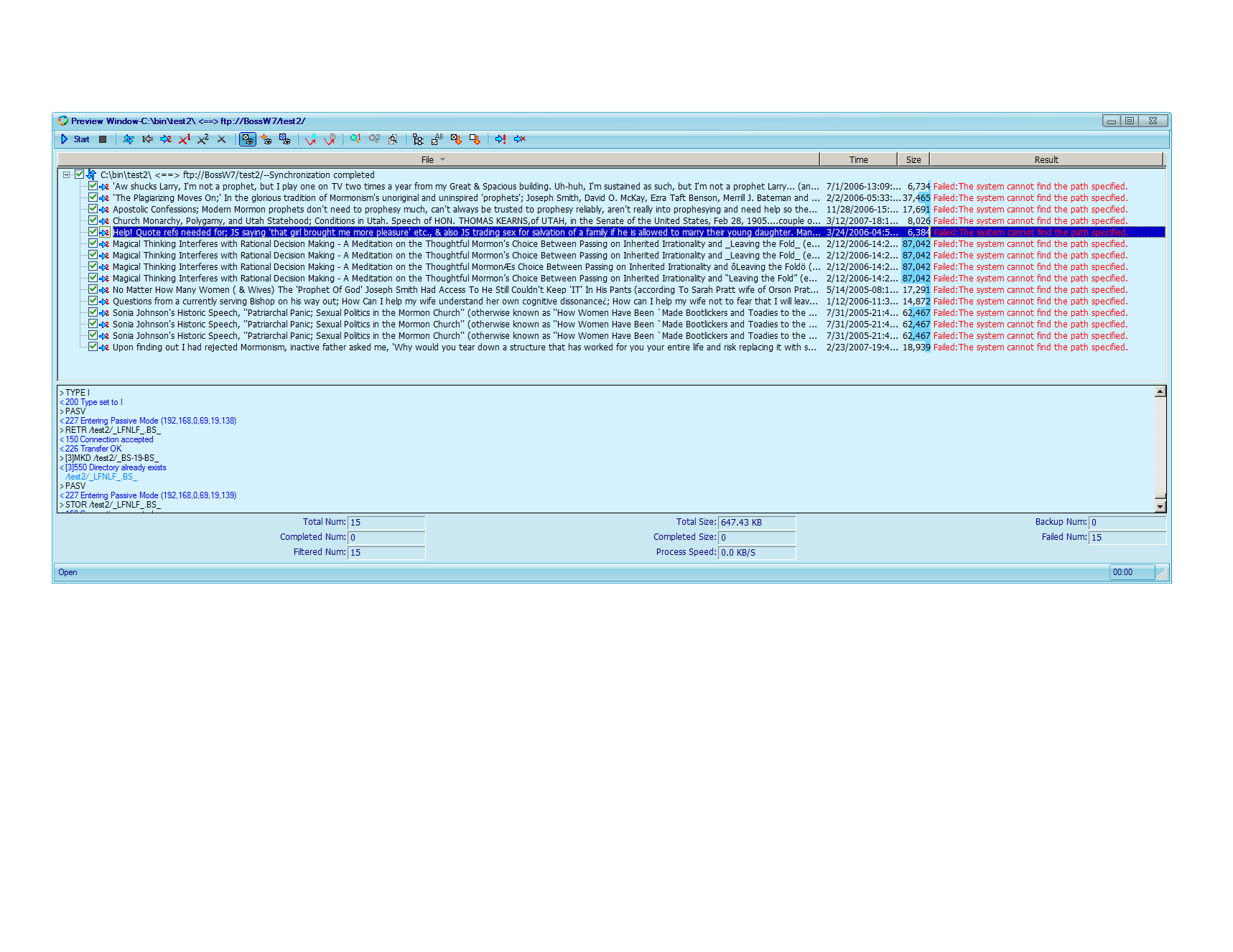Click log line '200 Type set to I'
This screenshot has width=1233, height=952.
tap(91, 402)
